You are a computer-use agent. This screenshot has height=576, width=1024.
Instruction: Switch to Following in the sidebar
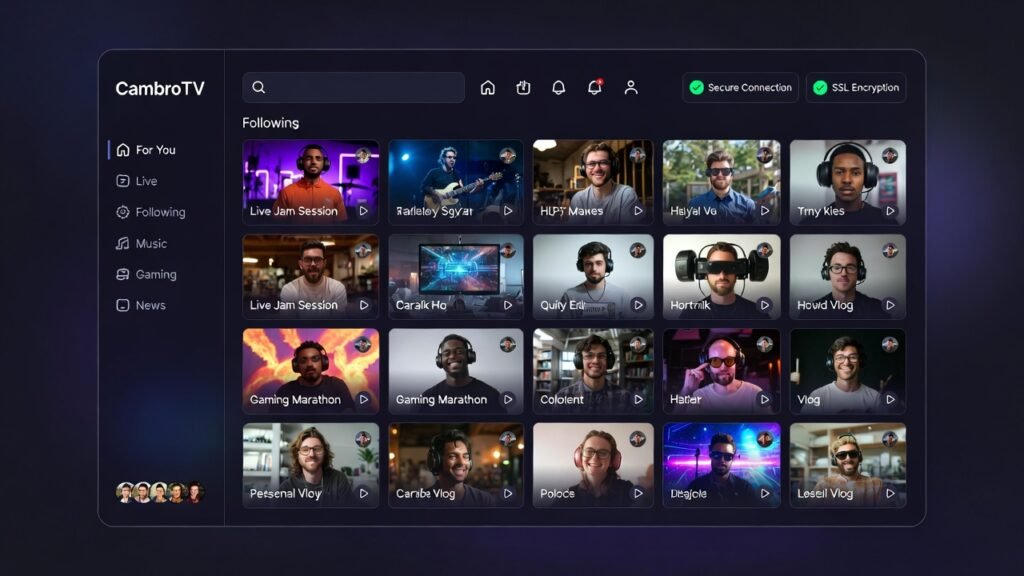pyautogui.click(x=160, y=212)
